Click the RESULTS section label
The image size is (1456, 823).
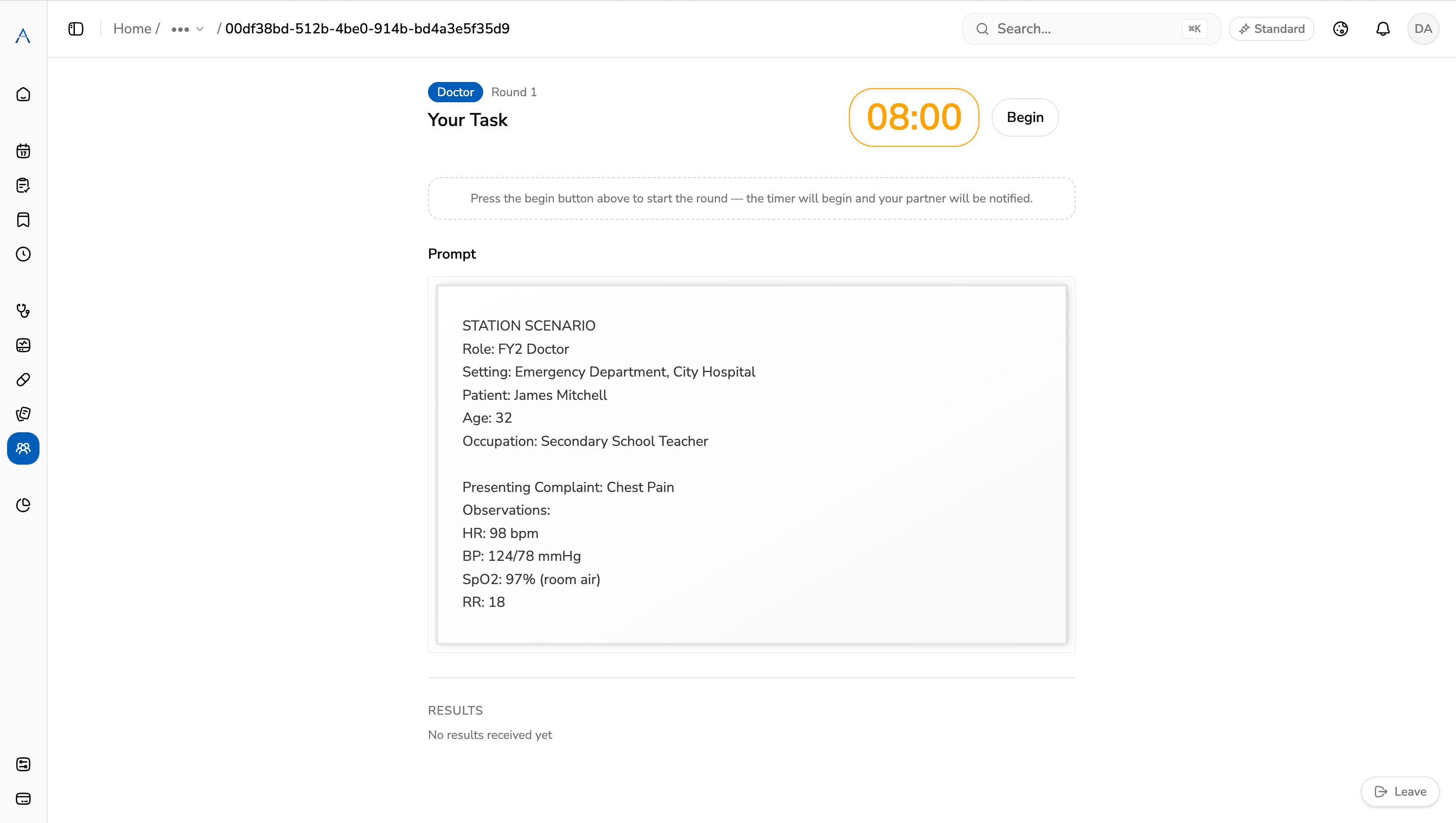(x=455, y=711)
